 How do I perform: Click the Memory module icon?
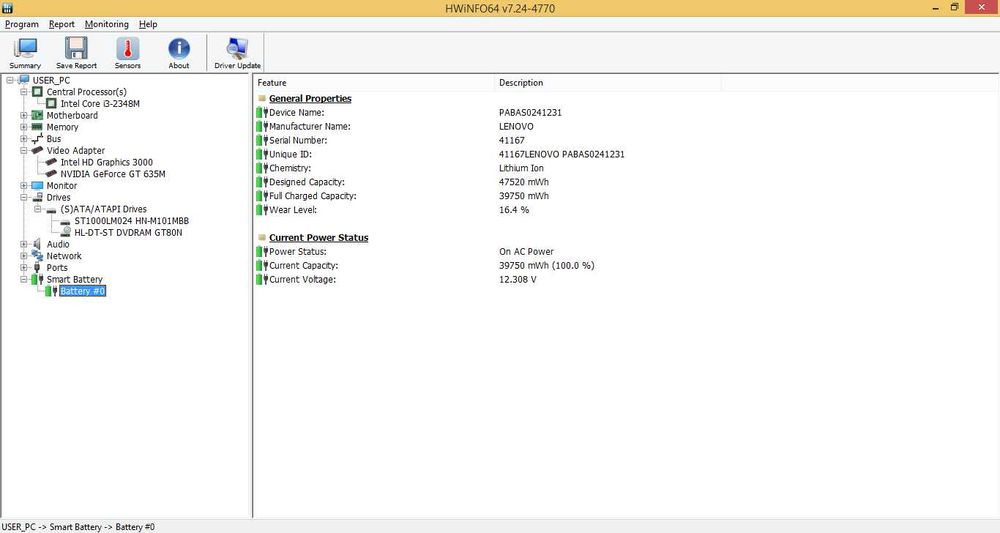pyautogui.click(x=38, y=127)
